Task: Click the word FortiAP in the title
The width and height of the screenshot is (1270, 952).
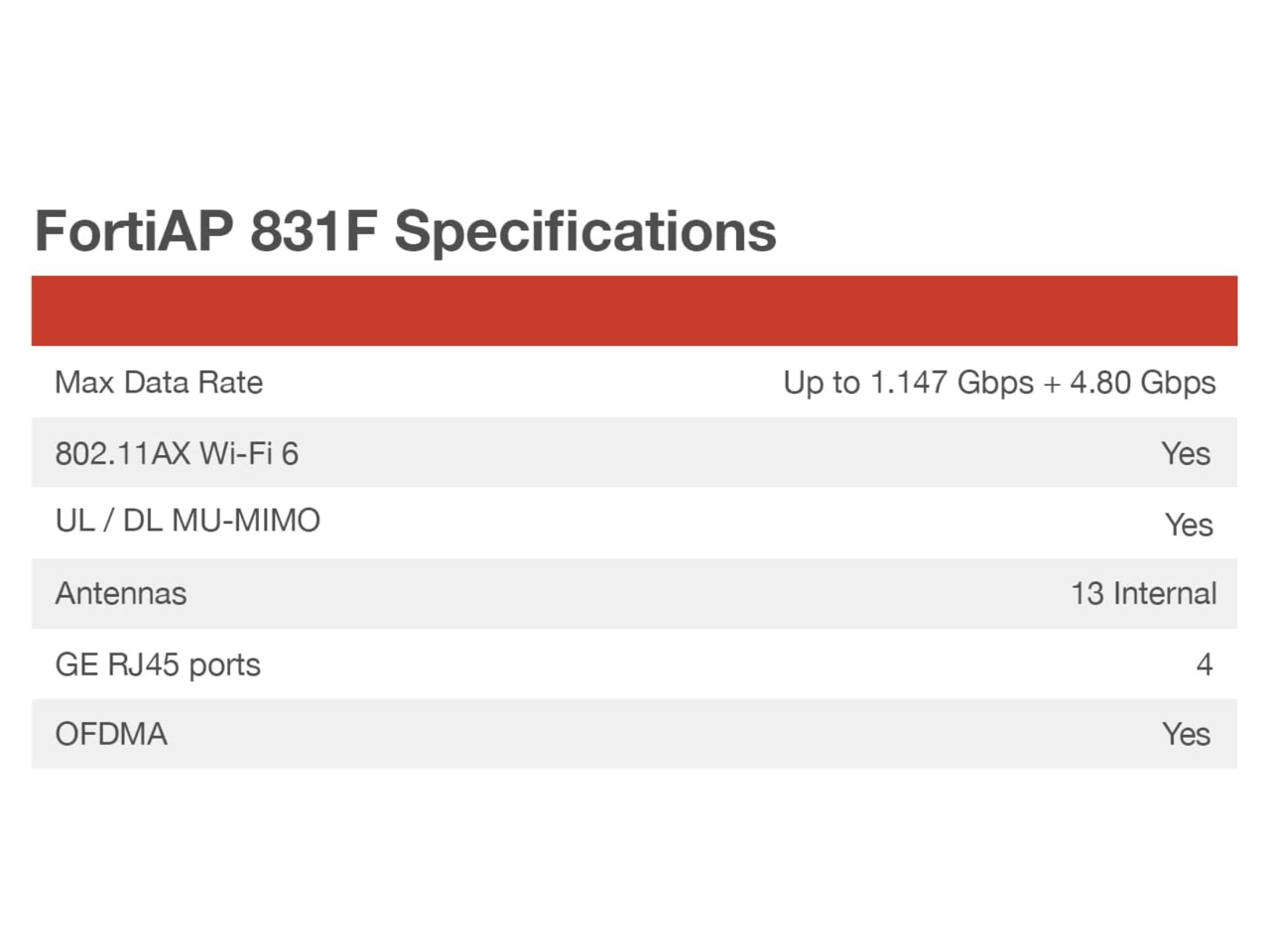Action: [134, 231]
